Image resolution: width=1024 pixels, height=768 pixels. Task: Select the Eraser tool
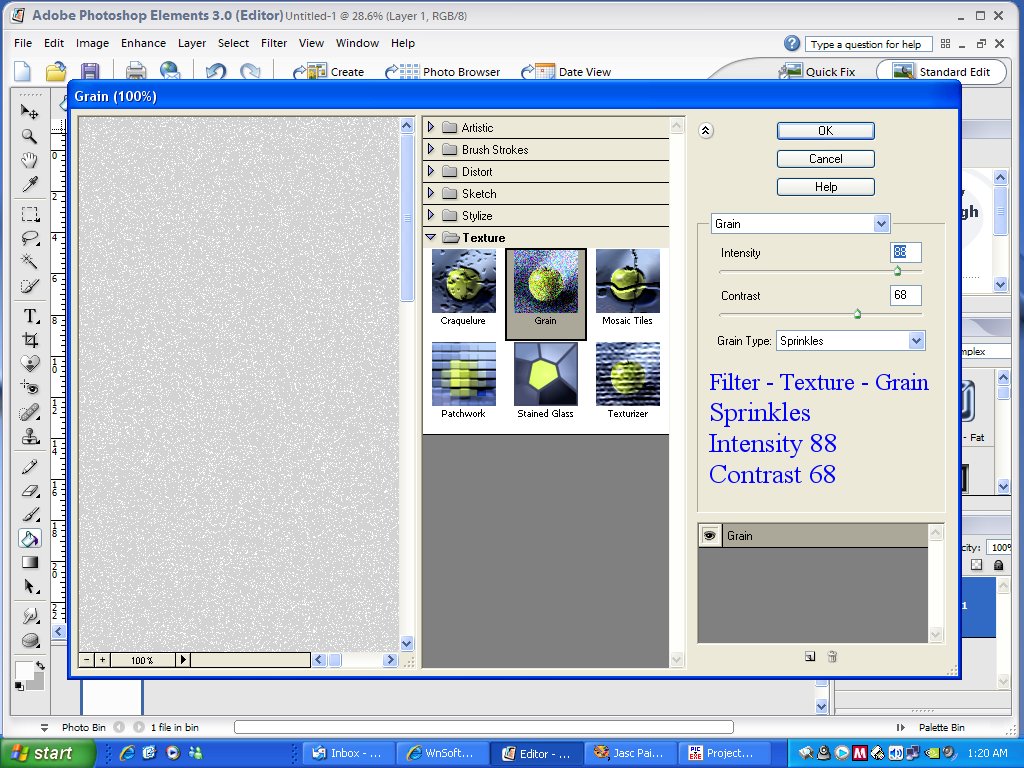30,490
